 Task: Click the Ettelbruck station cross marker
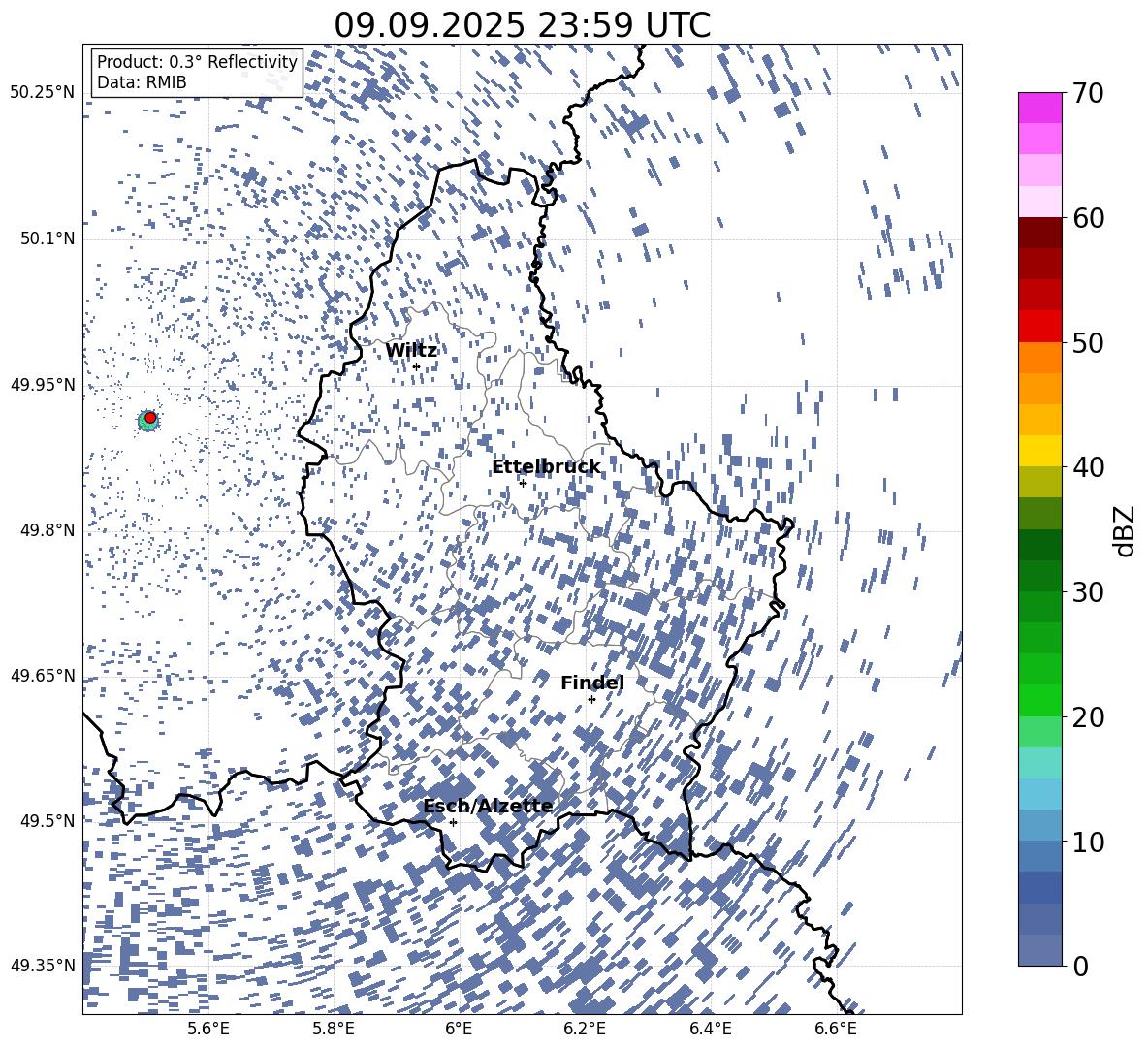(523, 483)
